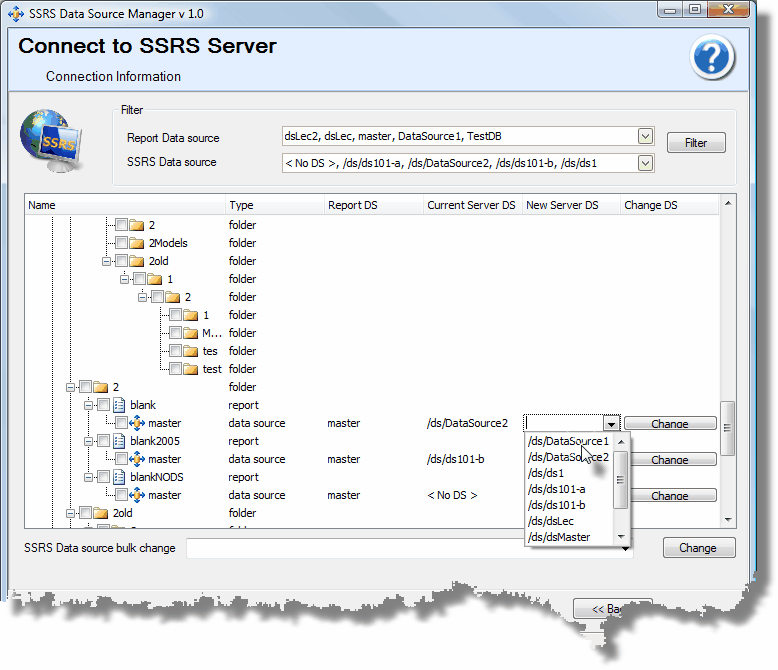Click the test folder icon
778x670 pixels.
click(191, 369)
